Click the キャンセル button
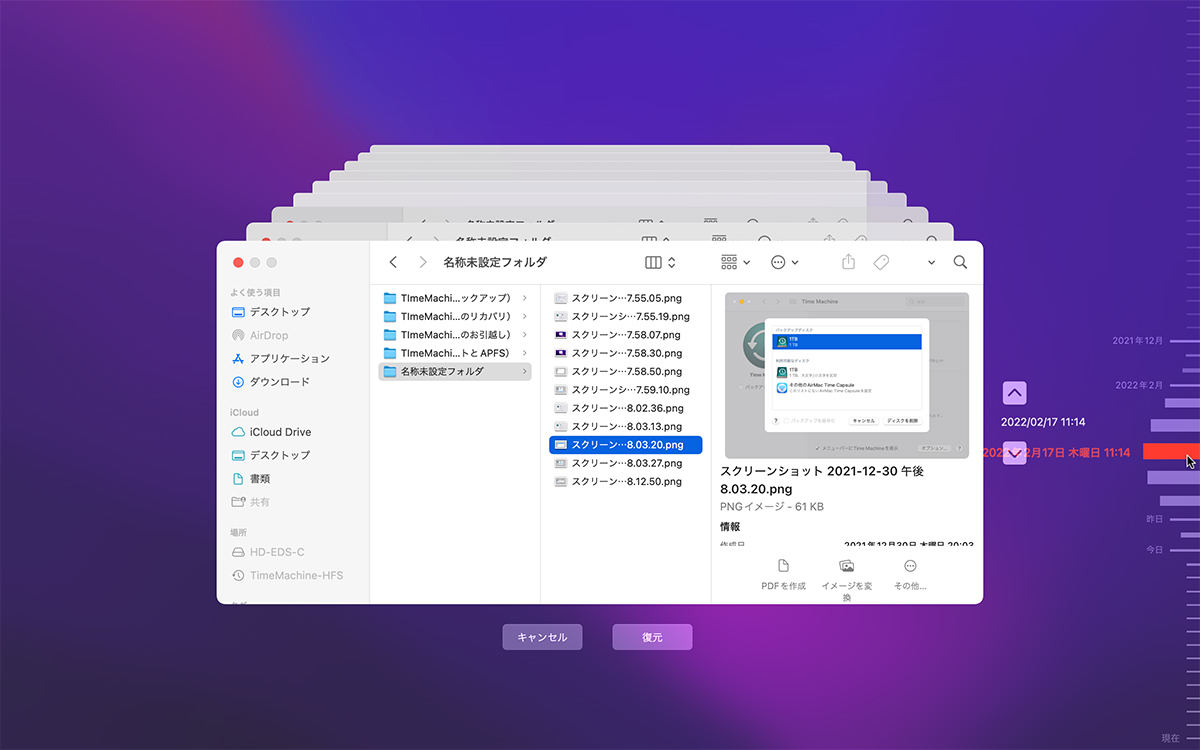Viewport: 1200px width, 750px height. pyautogui.click(x=542, y=637)
